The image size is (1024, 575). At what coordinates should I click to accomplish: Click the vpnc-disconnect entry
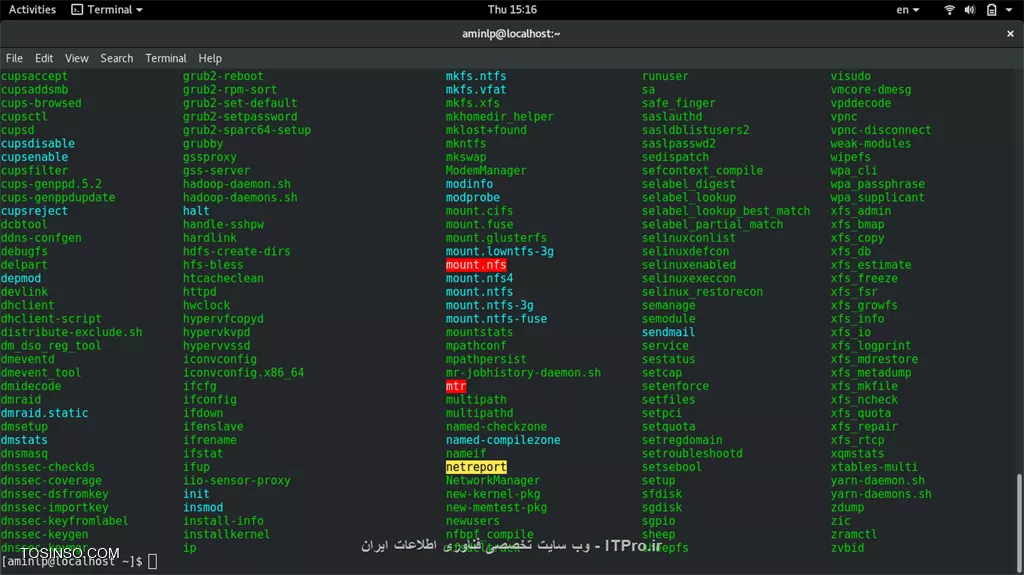(880, 130)
